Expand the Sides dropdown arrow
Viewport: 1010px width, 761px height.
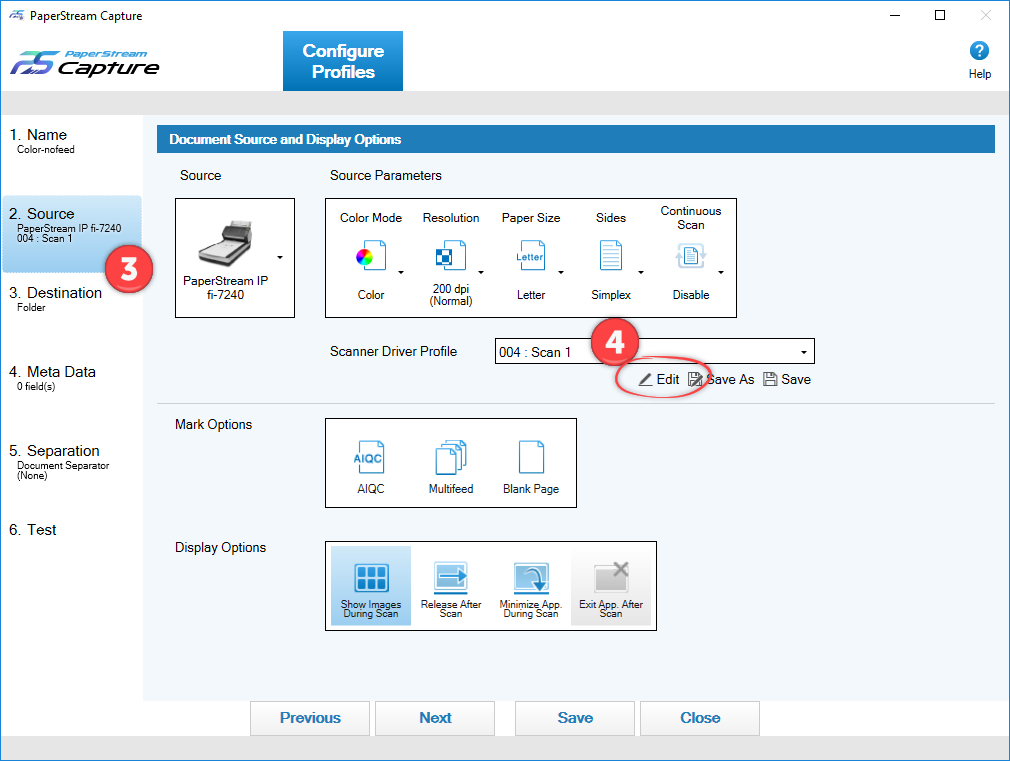pos(640,273)
